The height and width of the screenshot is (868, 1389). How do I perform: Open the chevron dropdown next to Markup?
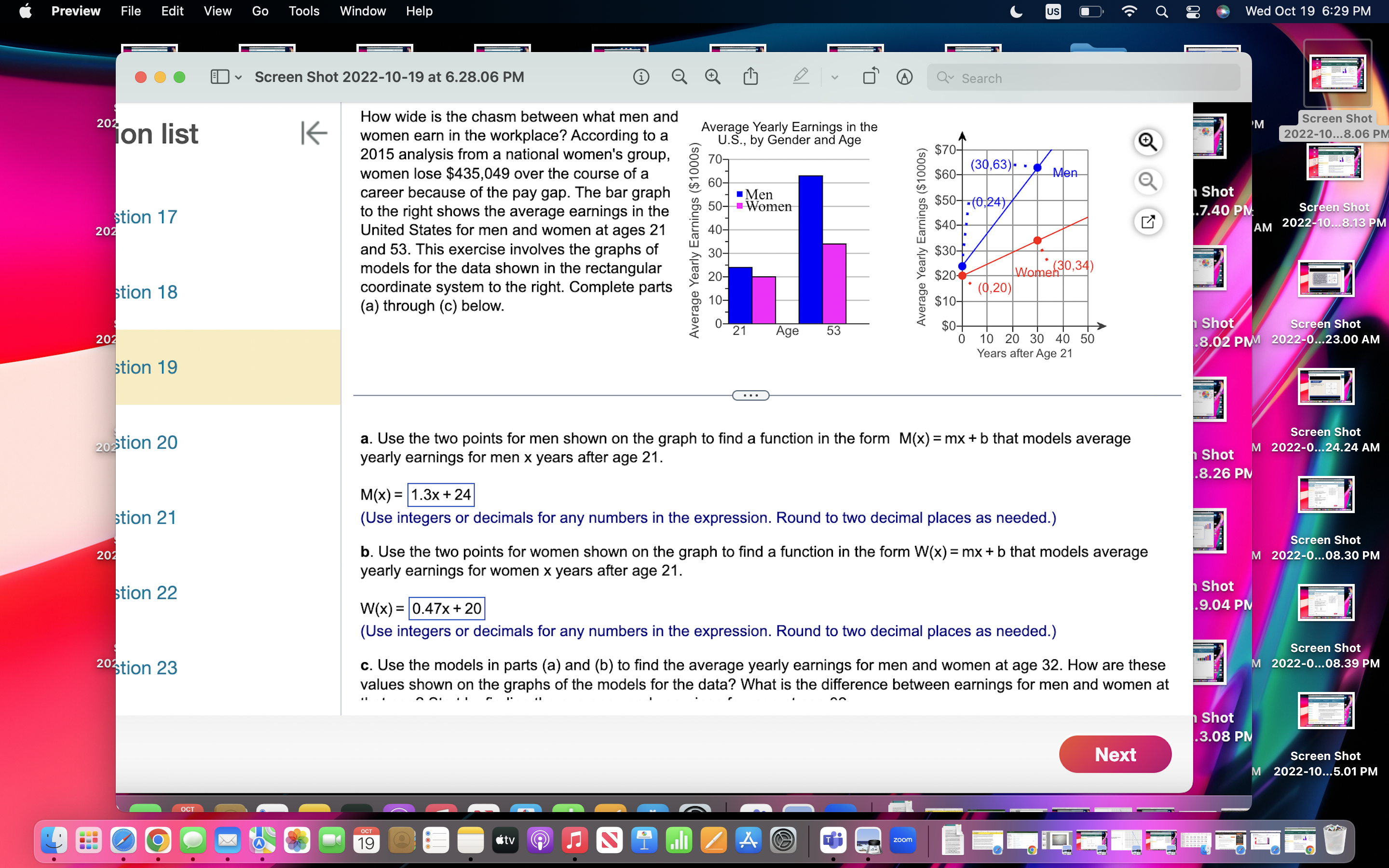click(834, 77)
